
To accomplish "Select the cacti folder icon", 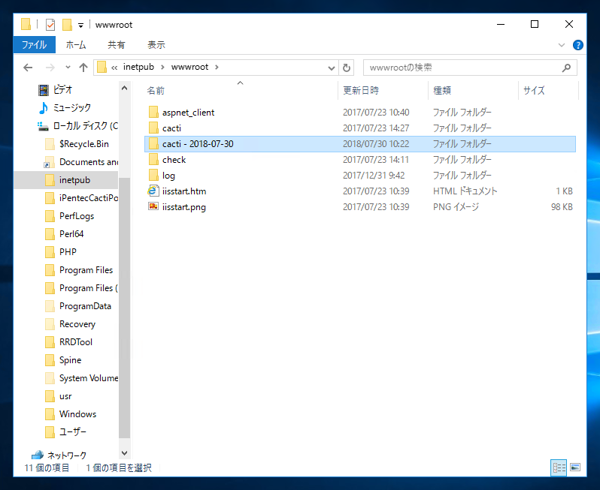I will tap(153, 128).
